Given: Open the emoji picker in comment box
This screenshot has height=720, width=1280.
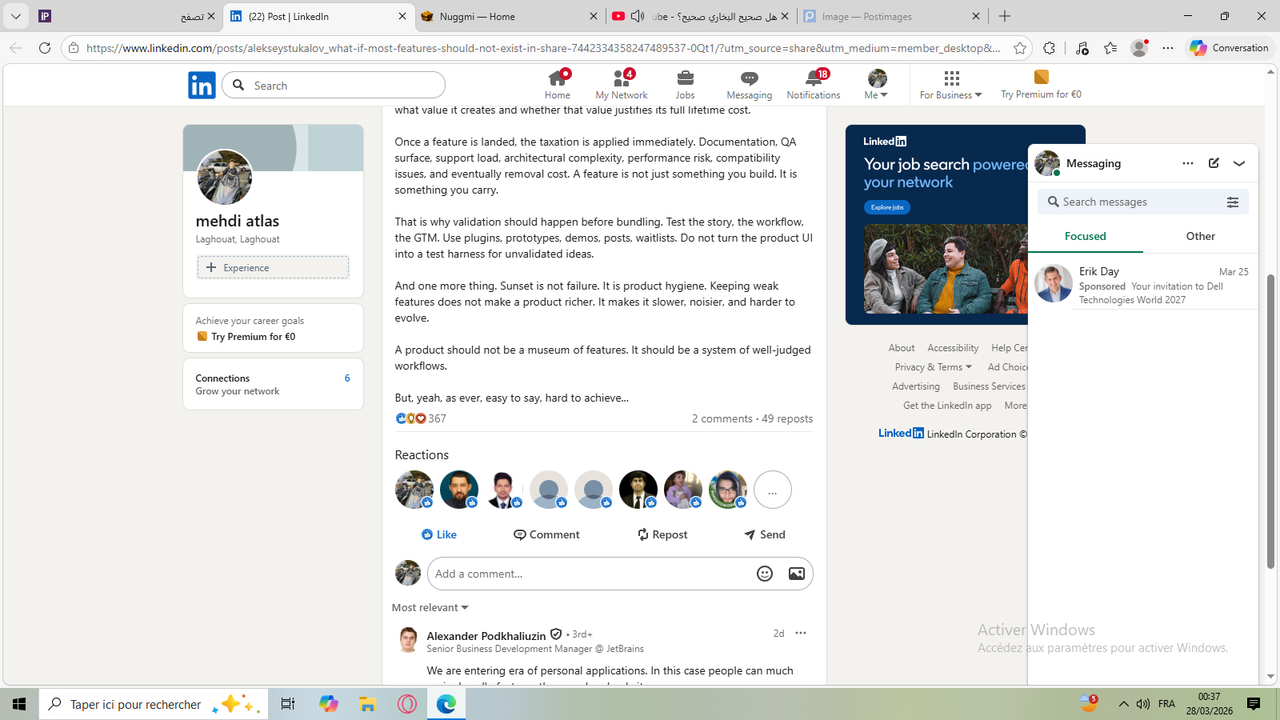Looking at the screenshot, I should (x=765, y=574).
